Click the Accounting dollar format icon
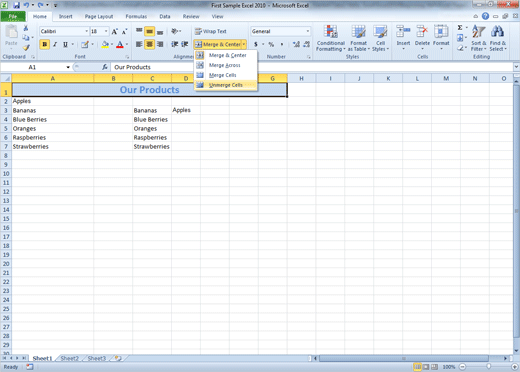520x372 pixels. [x=256, y=44]
